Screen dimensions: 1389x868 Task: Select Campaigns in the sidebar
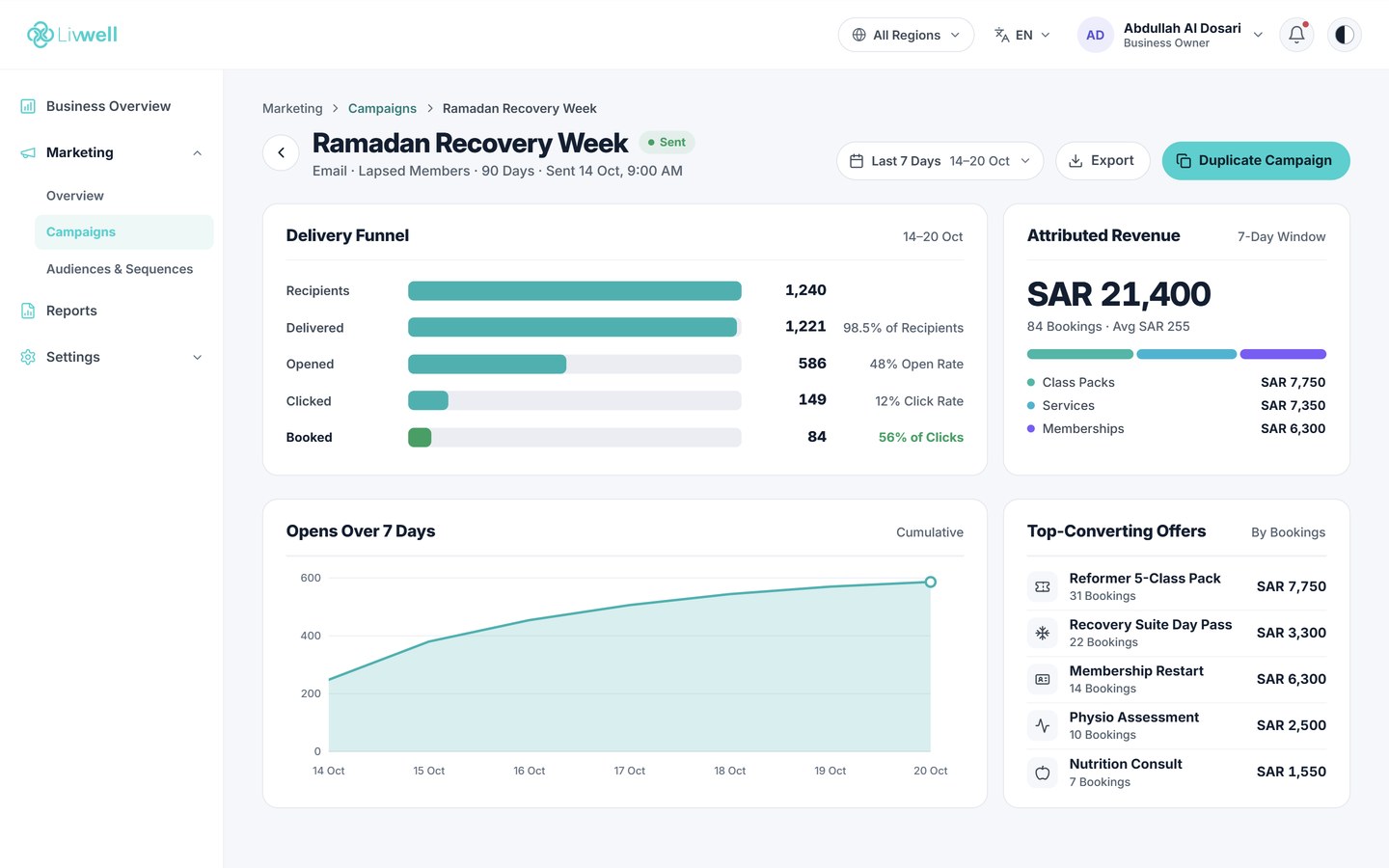pos(123,232)
